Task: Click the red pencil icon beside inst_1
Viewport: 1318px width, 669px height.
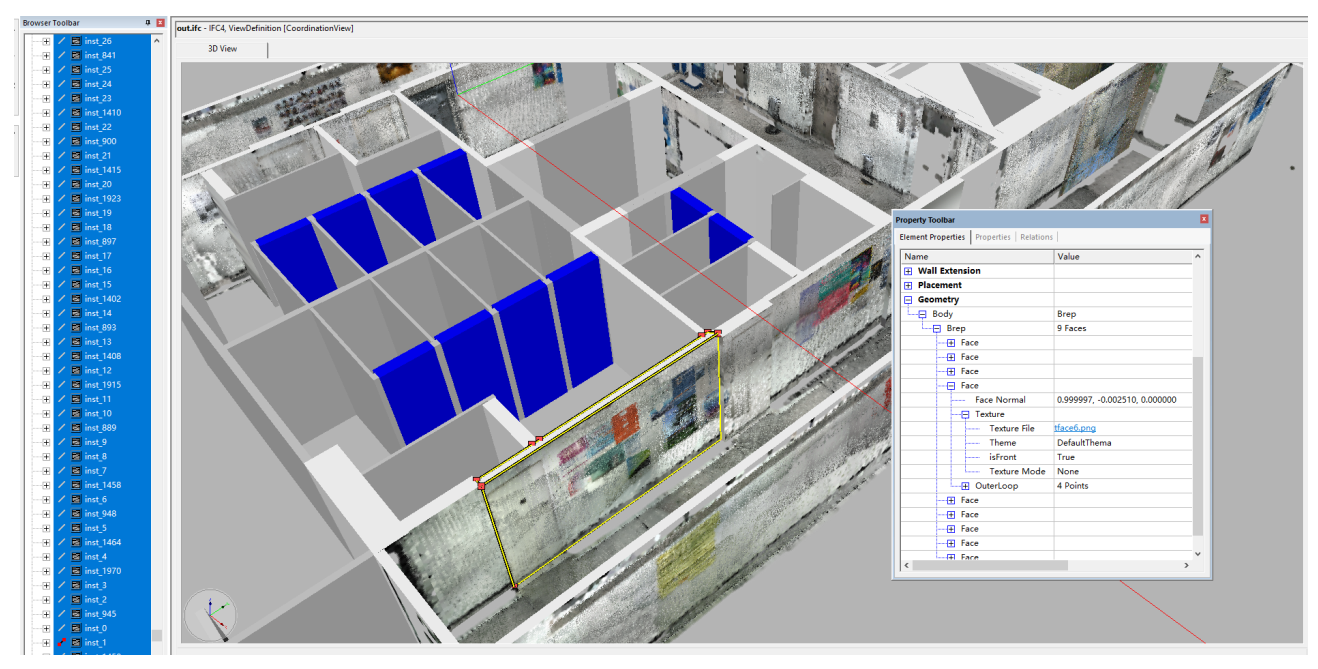Action: pyautogui.click(x=61, y=642)
